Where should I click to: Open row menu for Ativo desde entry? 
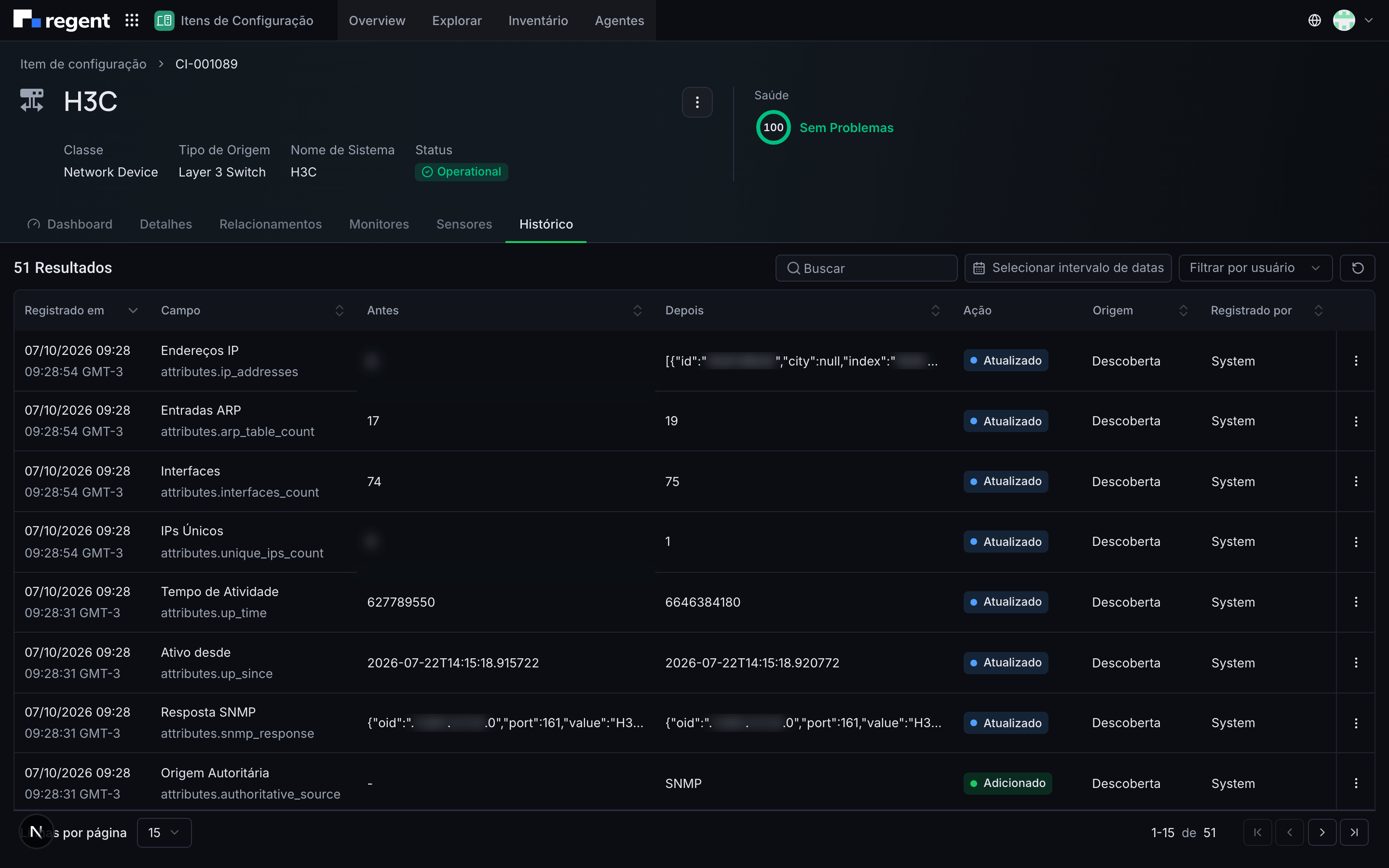pyautogui.click(x=1356, y=663)
